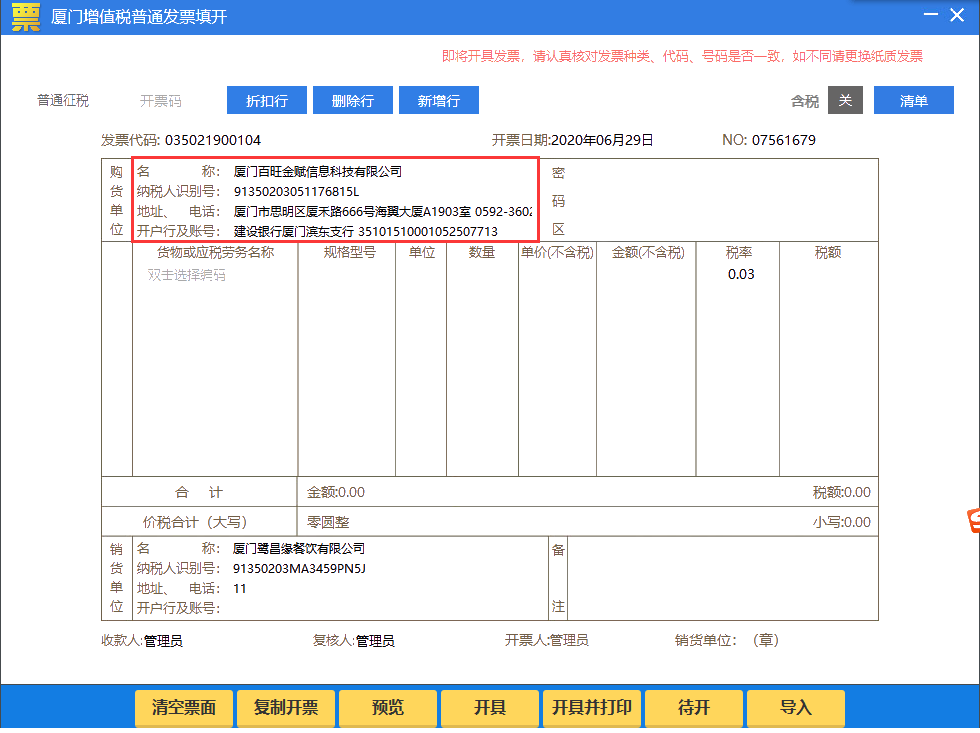Open the 预览 preview
Image resolution: width=980 pixels, height=733 pixels.
388,707
